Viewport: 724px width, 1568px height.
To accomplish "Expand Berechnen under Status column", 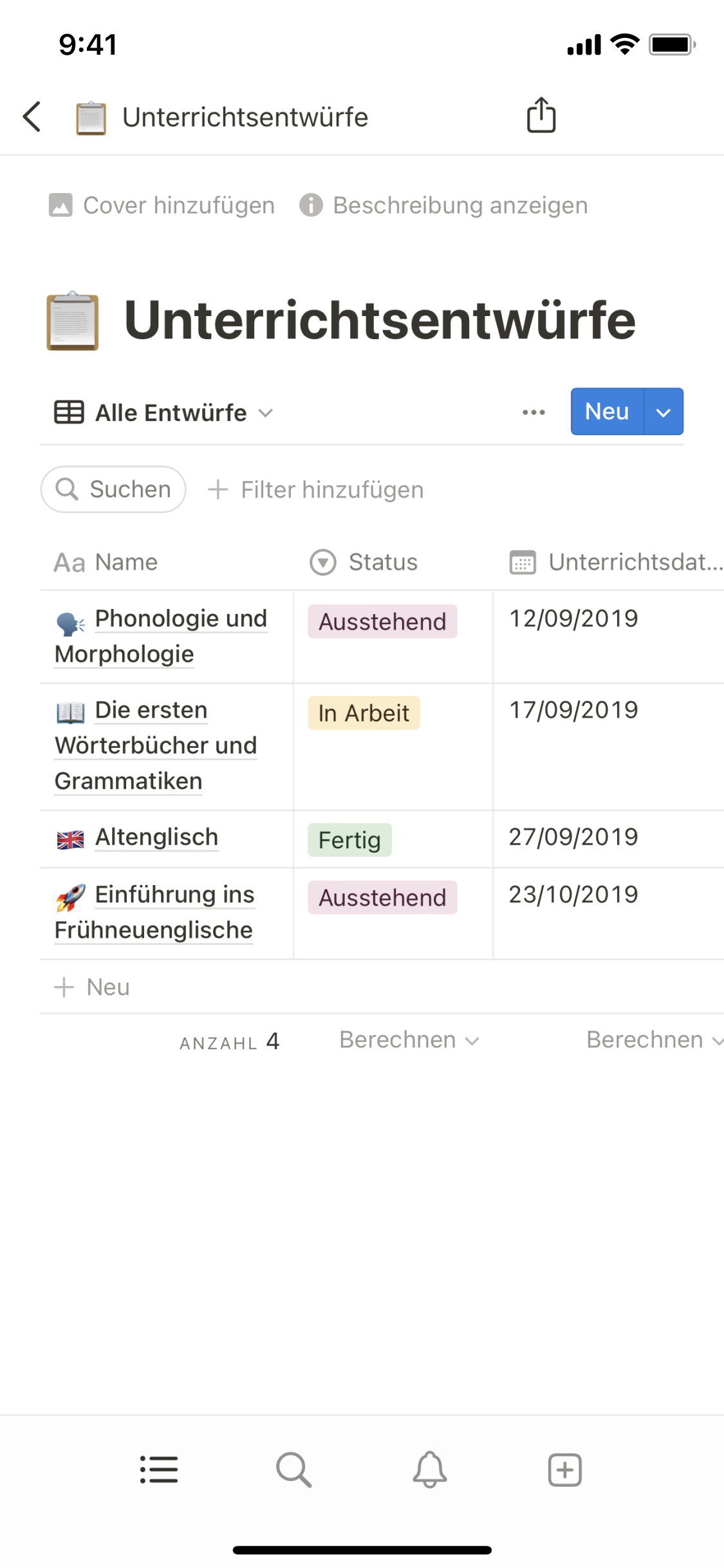I will 409,1040.
